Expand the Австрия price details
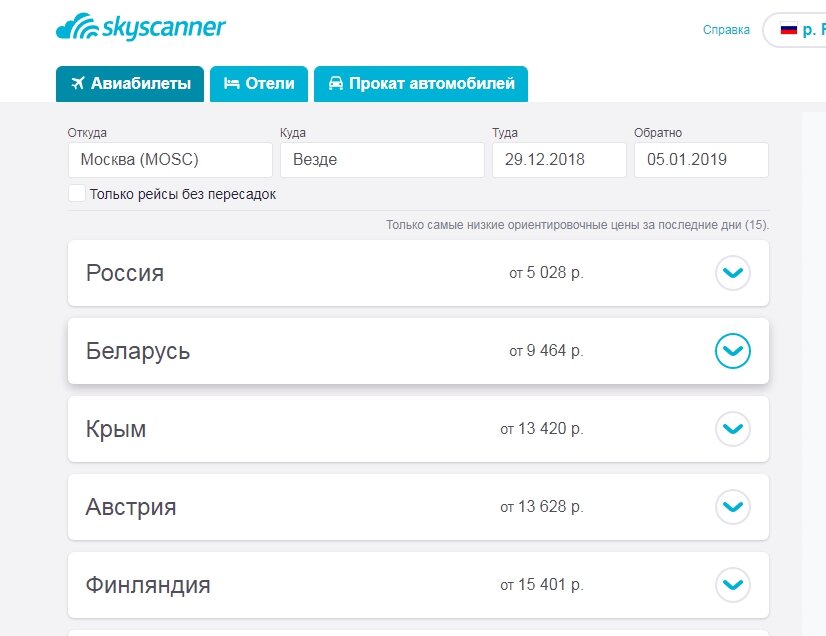Screen dimensions: 826x636 click(x=733, y=507)
